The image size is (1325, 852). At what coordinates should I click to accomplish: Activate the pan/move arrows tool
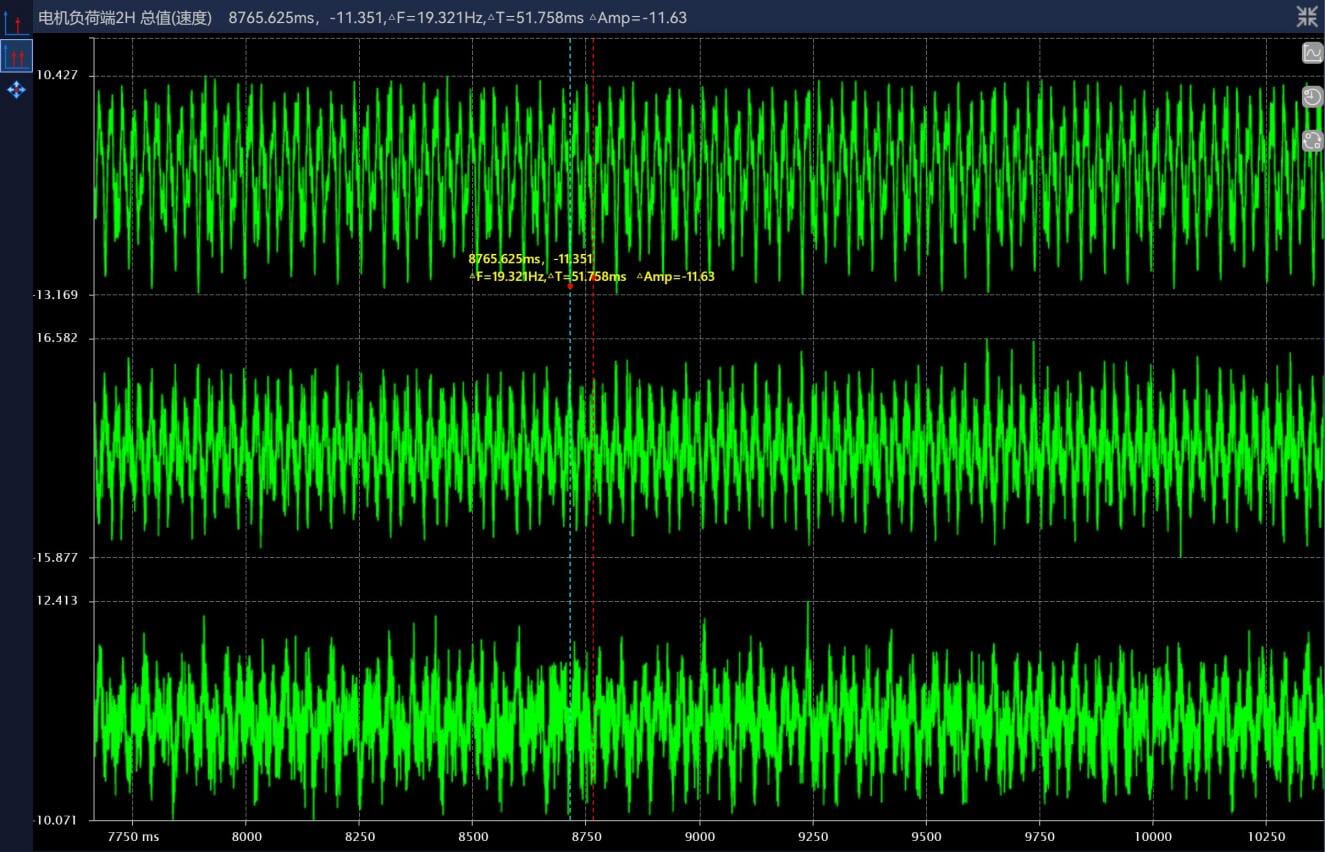(x=16, y=90)
